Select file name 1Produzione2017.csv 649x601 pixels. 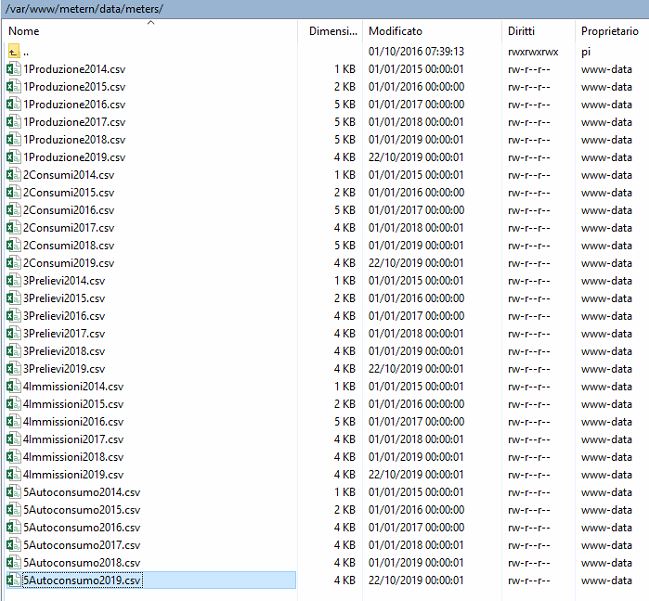[74, 122]
